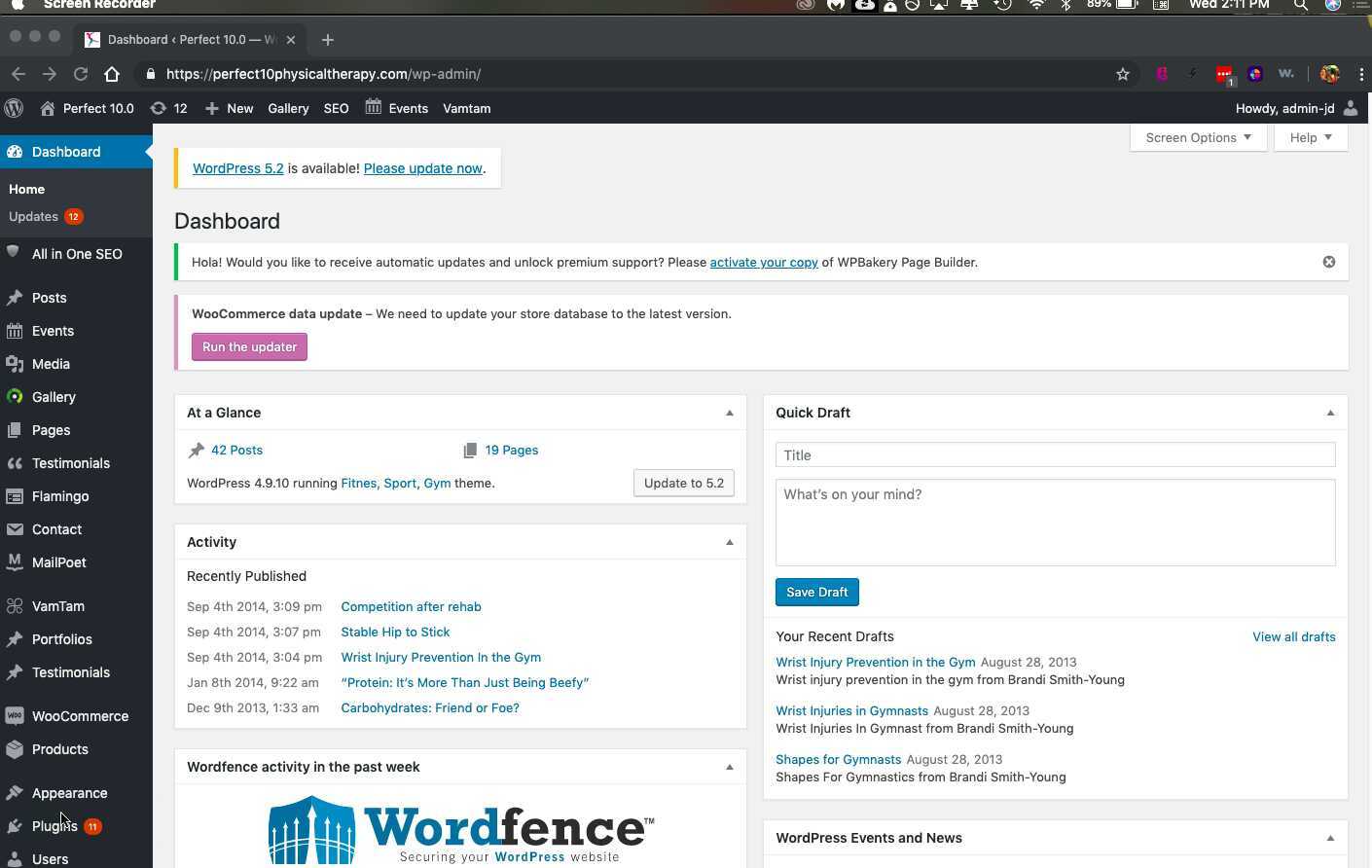Click the Quick Draft Title field

coord(1055,454)
